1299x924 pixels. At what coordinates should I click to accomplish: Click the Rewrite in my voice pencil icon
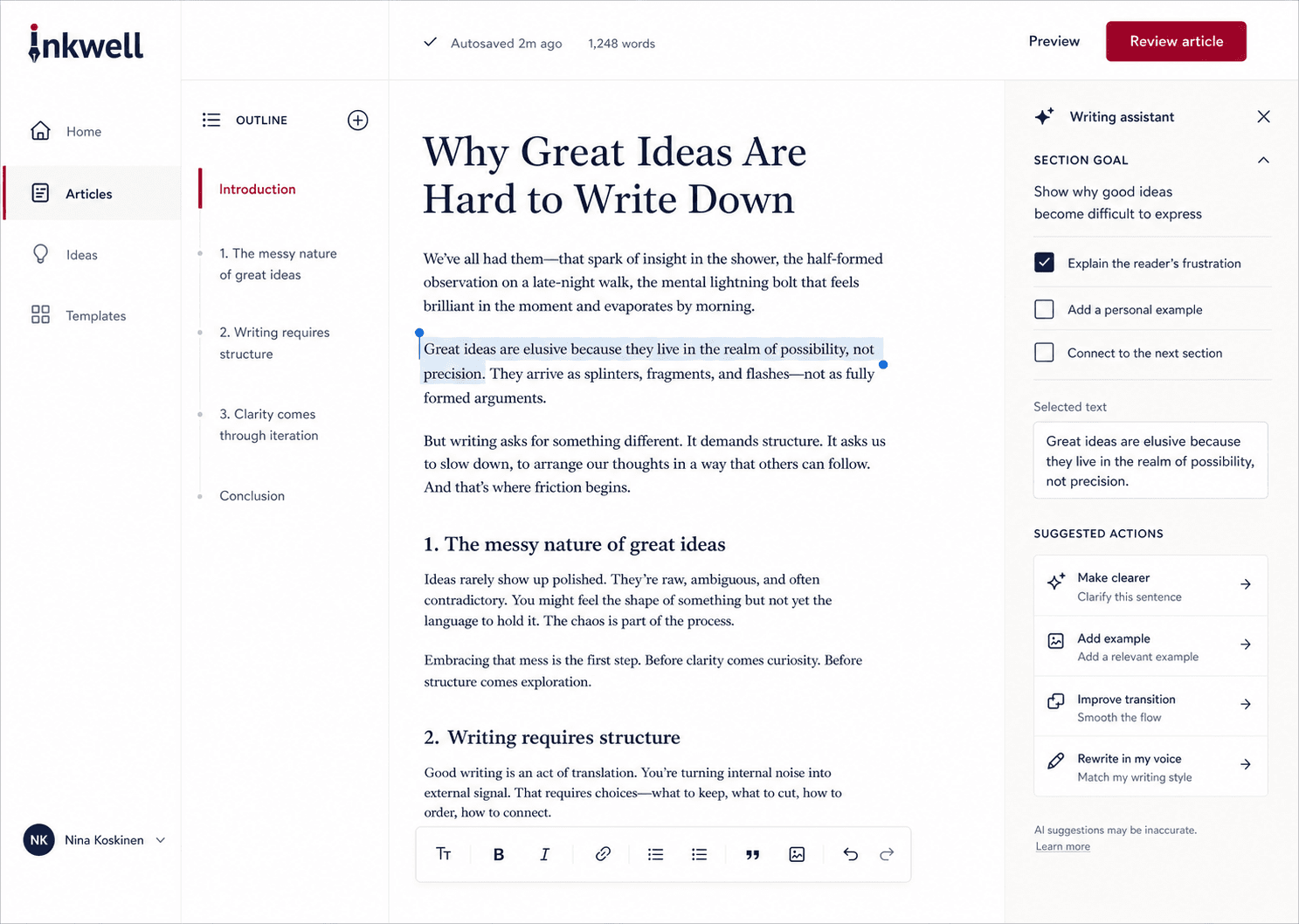click(1056, 761)
